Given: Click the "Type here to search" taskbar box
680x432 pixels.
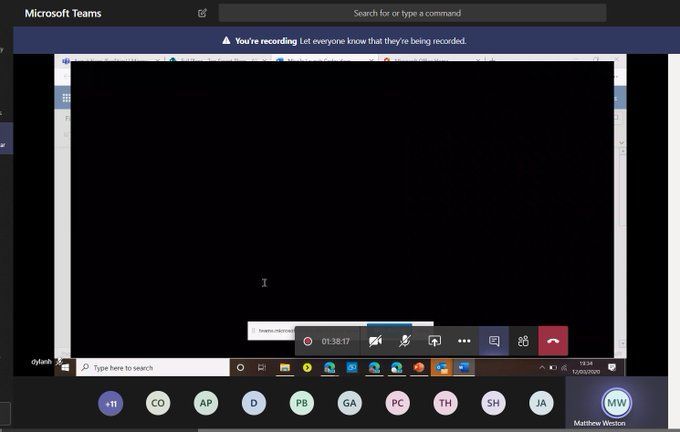Looking at the screenshot, I should click(x=153, y=368).
